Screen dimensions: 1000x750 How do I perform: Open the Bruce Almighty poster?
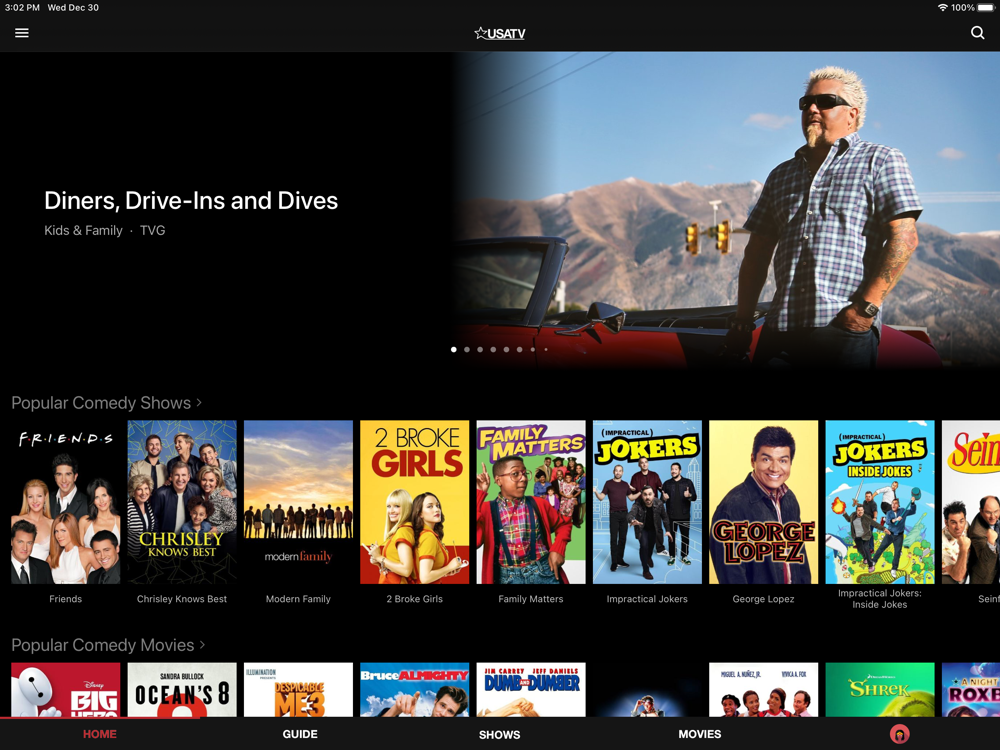point(415,689)
